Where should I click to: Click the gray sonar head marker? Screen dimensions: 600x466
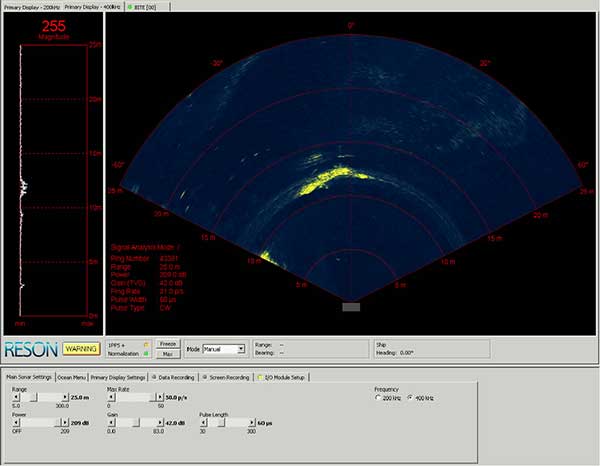[351, 307]
